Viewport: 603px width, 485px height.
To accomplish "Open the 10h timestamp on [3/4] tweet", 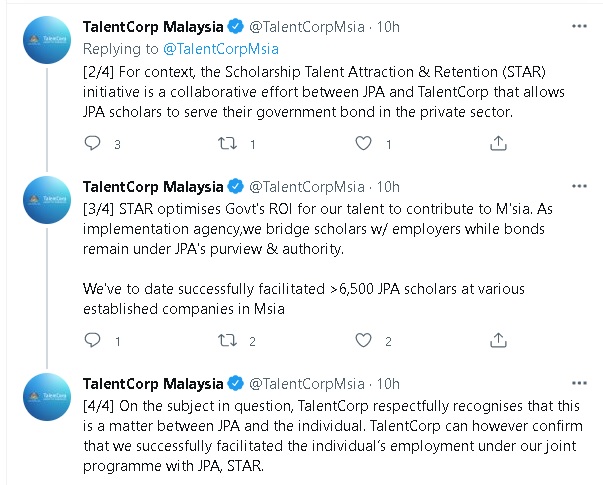I will [388, 187].
